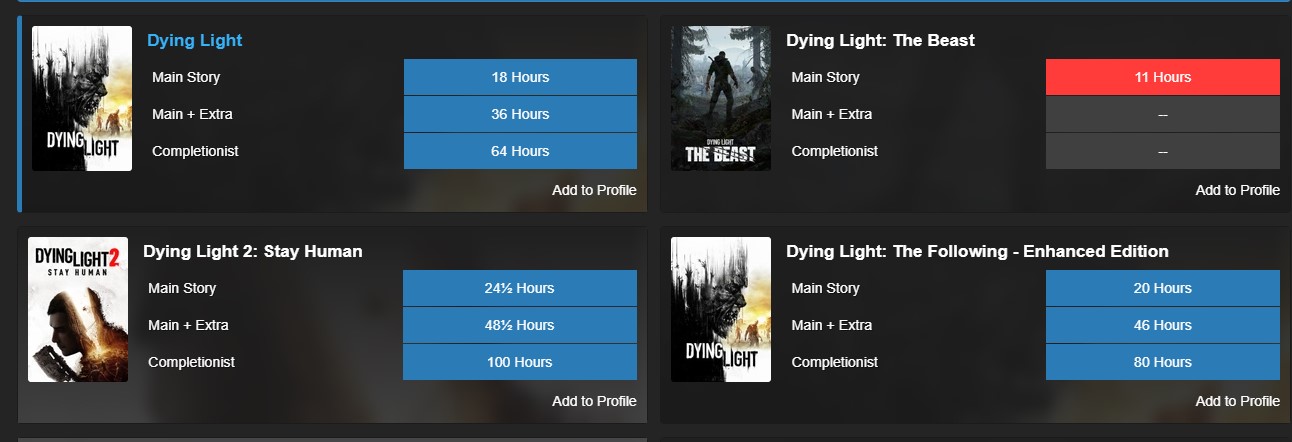Click Completionist label under Dying Light
The image size is (1292, 442).
[195, 151]
